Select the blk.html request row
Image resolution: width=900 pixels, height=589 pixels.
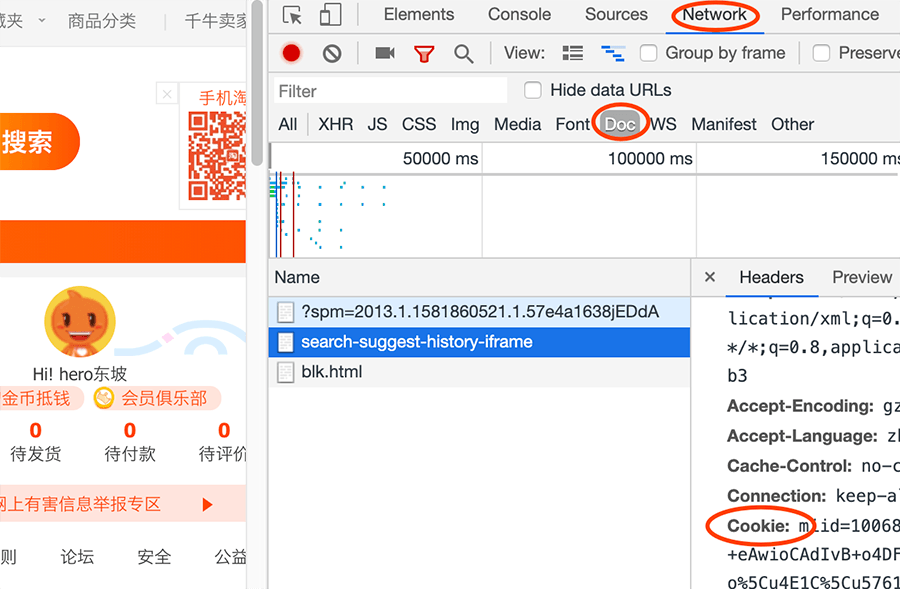point(331,372)
